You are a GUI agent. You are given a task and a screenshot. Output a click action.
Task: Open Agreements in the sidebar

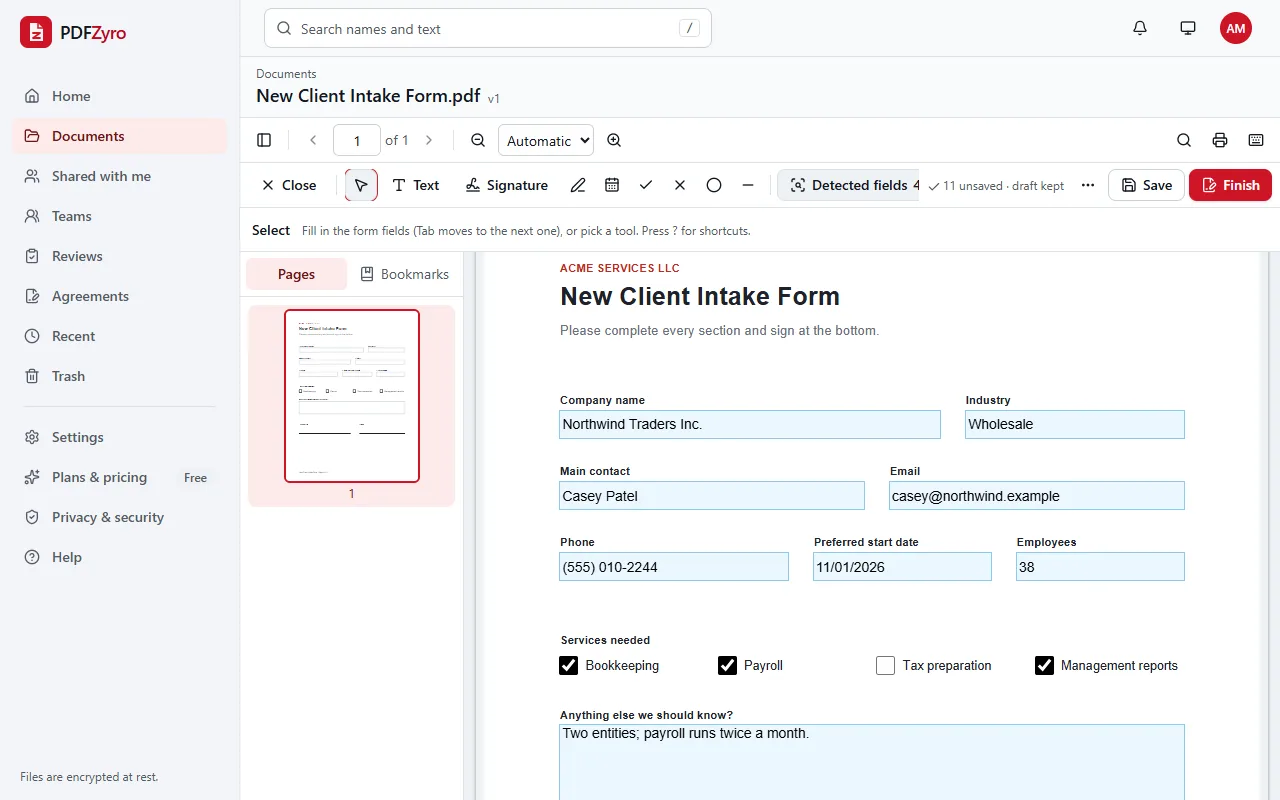click(x=120, y=296)
